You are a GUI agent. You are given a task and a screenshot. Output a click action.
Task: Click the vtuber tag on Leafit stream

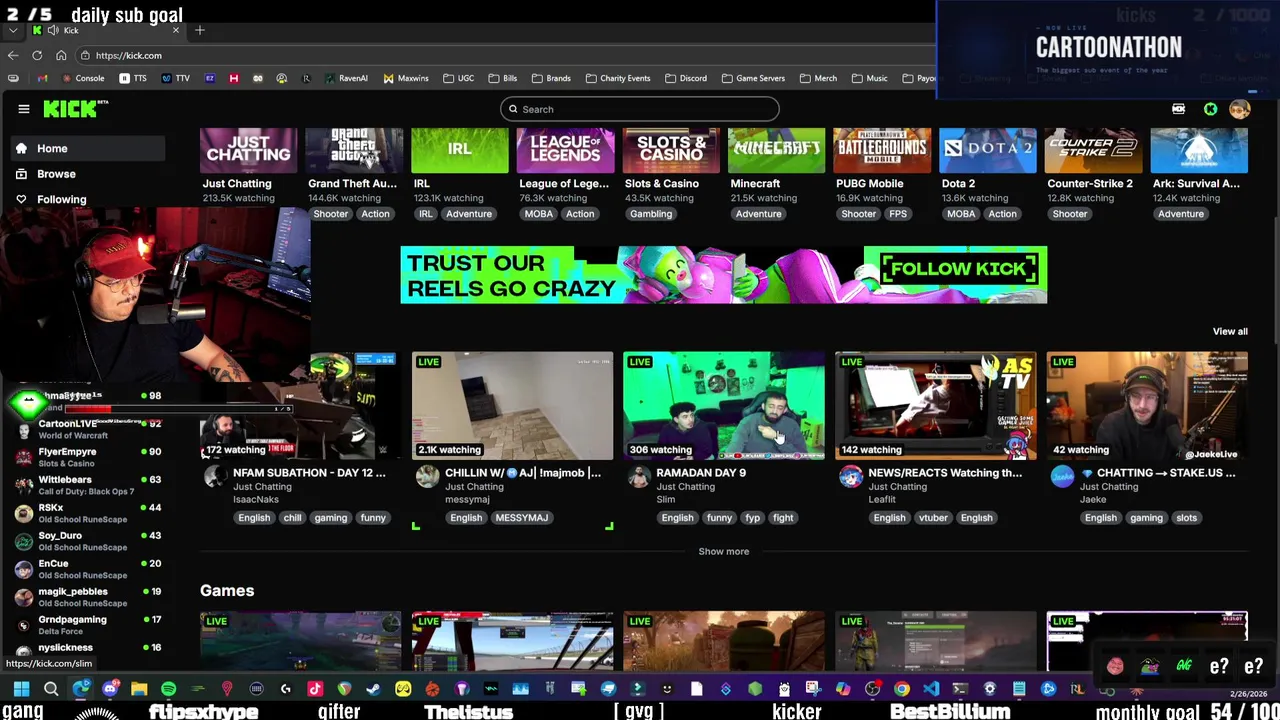933,518
